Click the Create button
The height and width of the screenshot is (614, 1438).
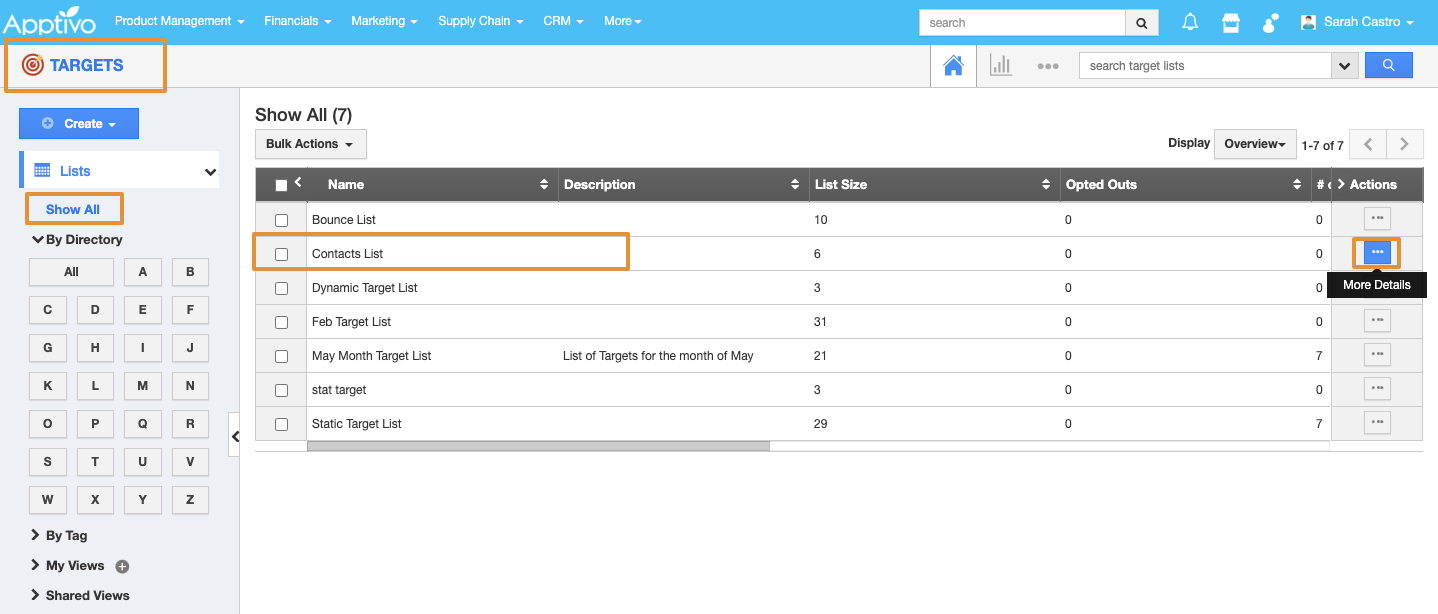[79, 124]
